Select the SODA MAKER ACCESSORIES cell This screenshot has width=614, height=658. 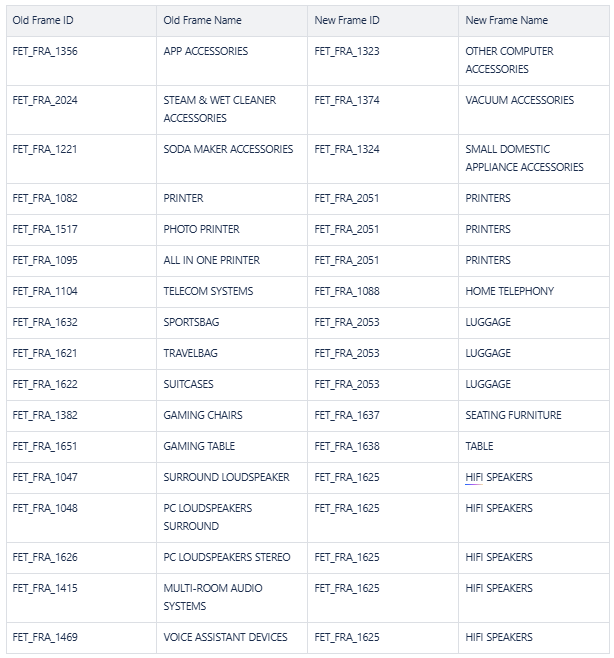[x=228, y=149]
